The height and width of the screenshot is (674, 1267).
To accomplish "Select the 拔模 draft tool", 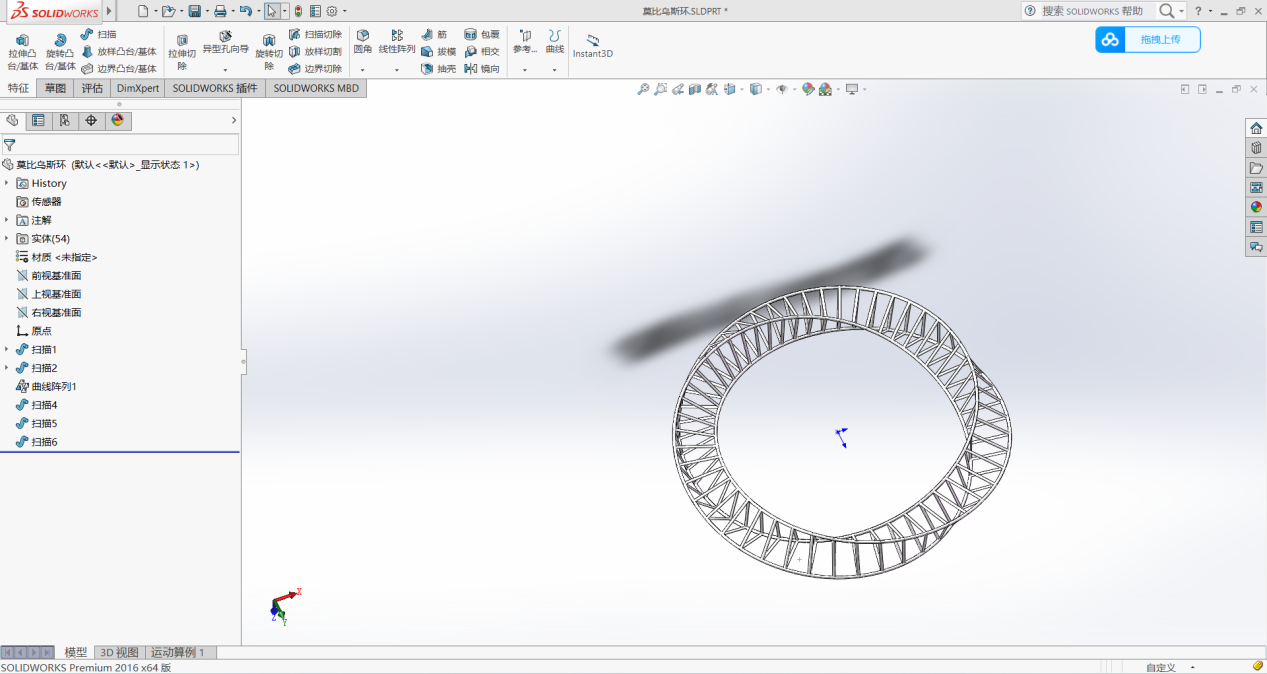I will 438,51.
